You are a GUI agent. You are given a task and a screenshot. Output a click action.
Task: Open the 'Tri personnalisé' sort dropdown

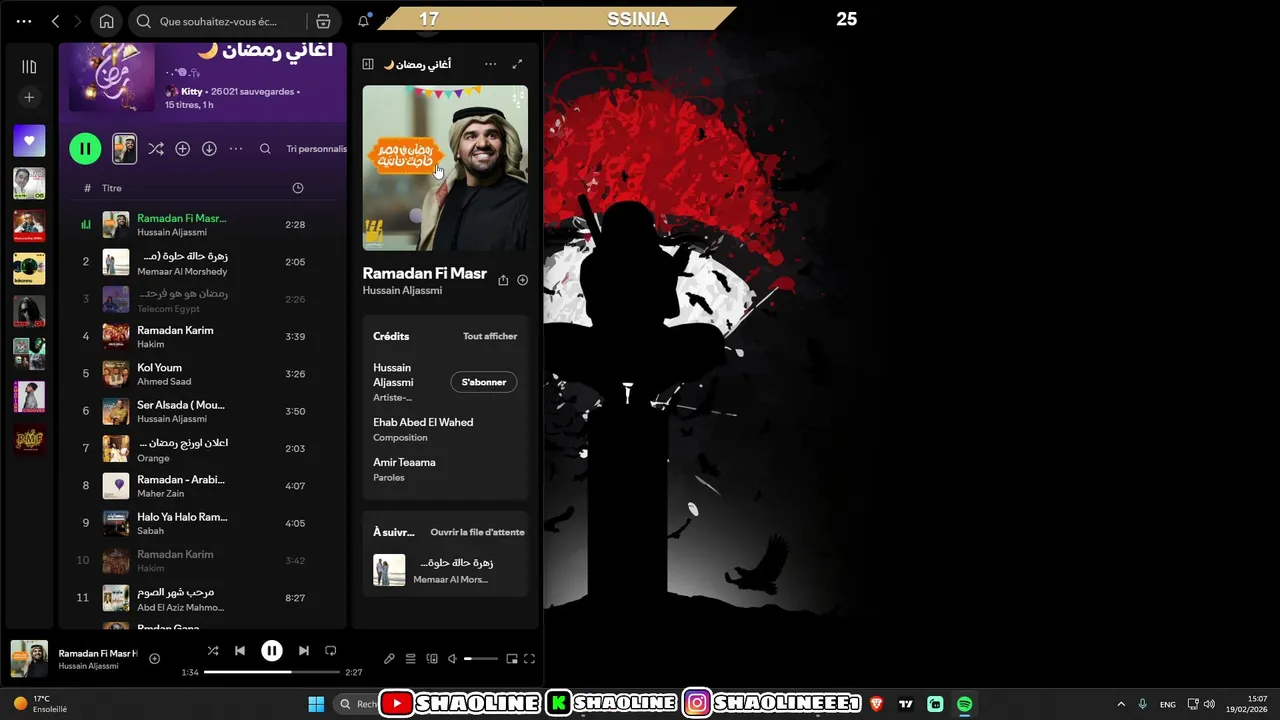(316, 149)
